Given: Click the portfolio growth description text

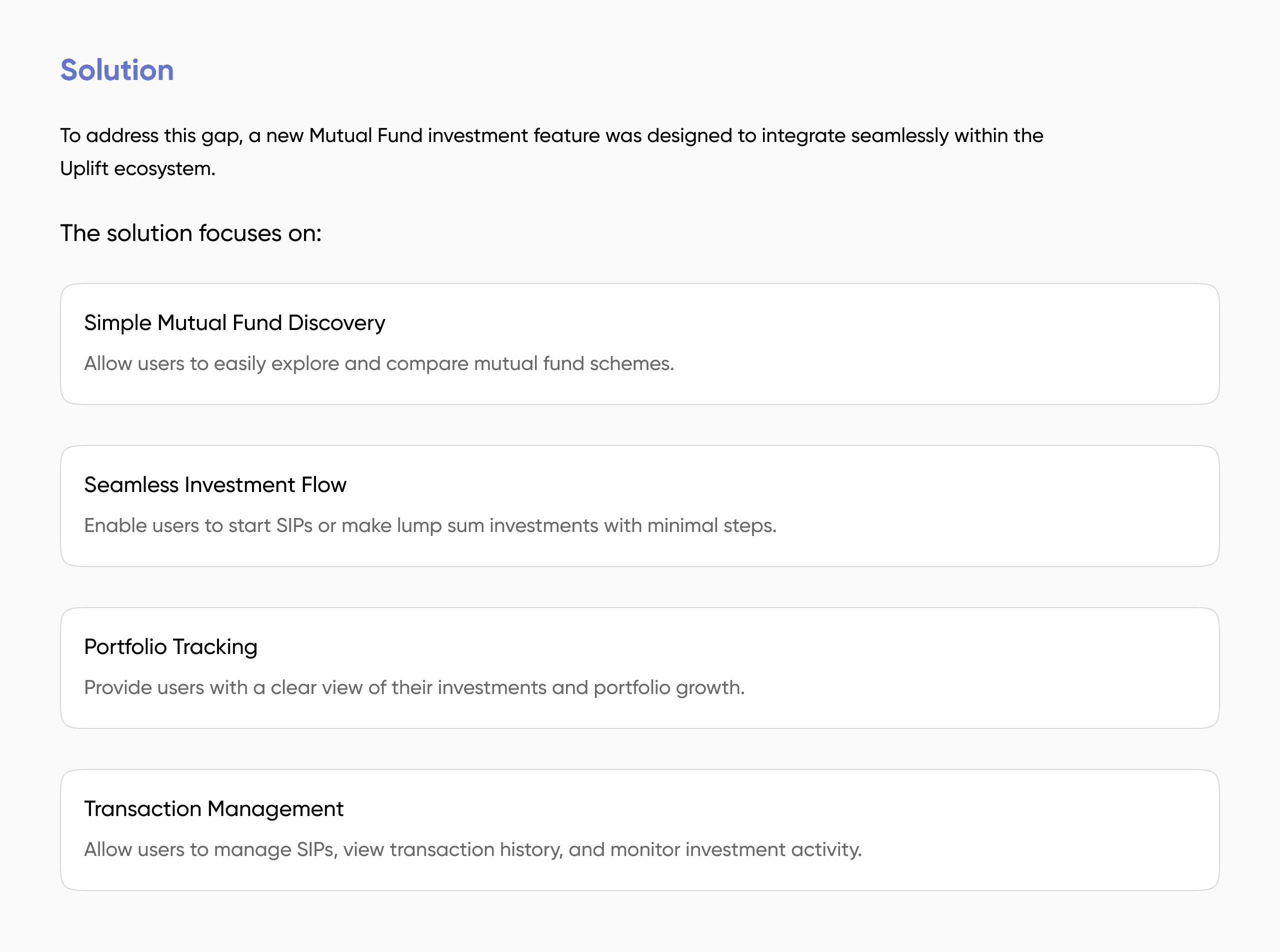Looking at the screenshot, I should point(414,687).
